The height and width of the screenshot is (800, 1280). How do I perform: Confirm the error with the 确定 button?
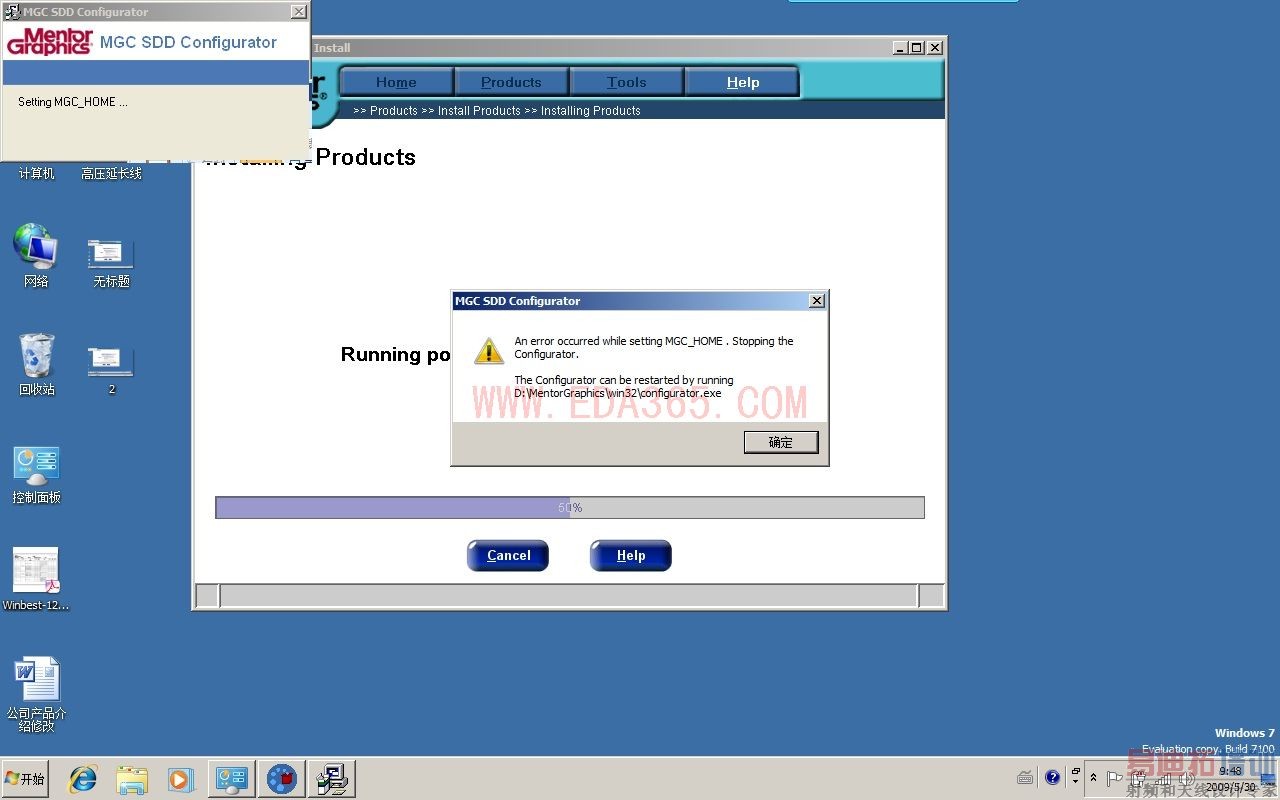click(781, 442)
